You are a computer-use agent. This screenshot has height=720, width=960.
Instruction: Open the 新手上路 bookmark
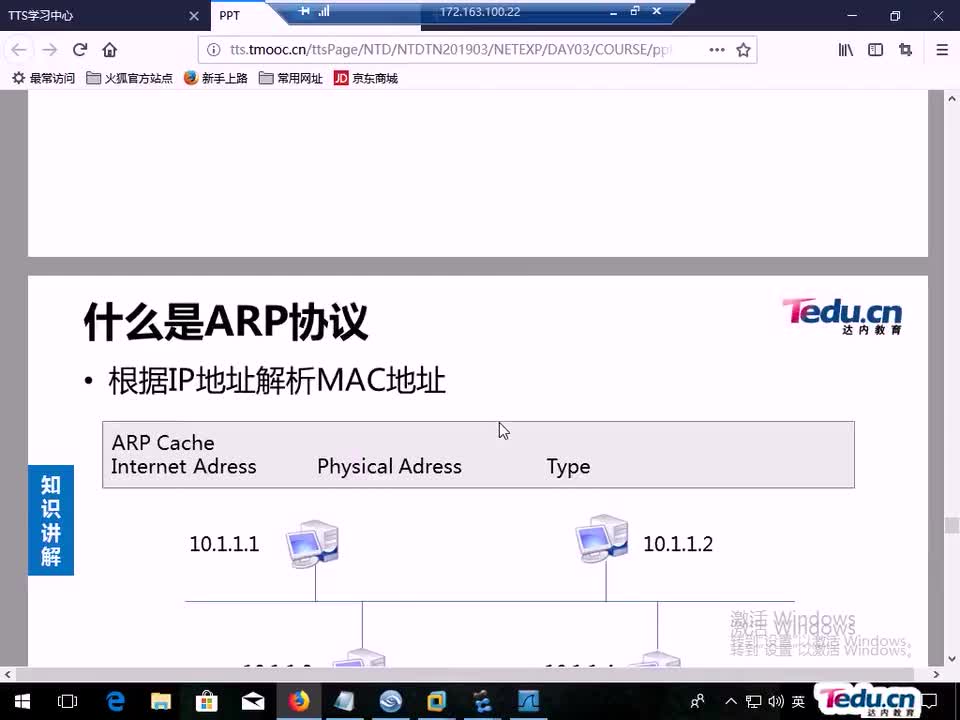(216, 78)
